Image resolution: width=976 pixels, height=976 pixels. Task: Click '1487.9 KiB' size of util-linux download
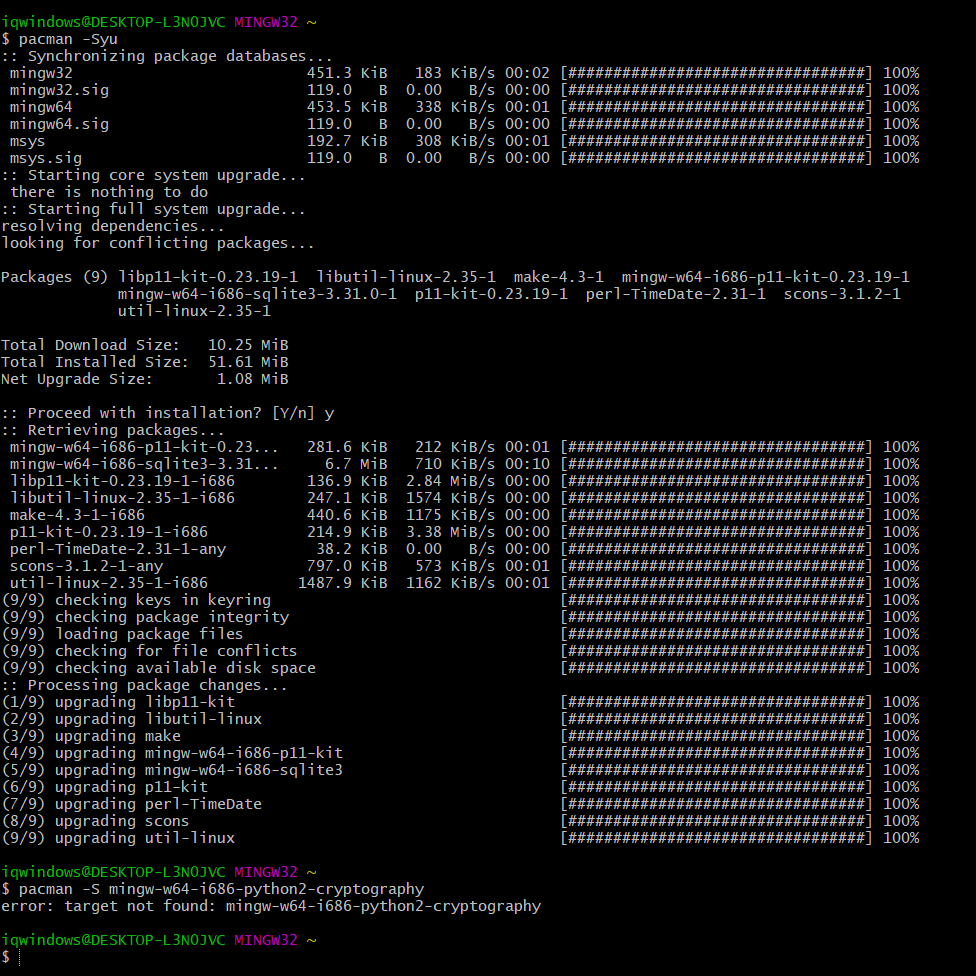(342, 583)
